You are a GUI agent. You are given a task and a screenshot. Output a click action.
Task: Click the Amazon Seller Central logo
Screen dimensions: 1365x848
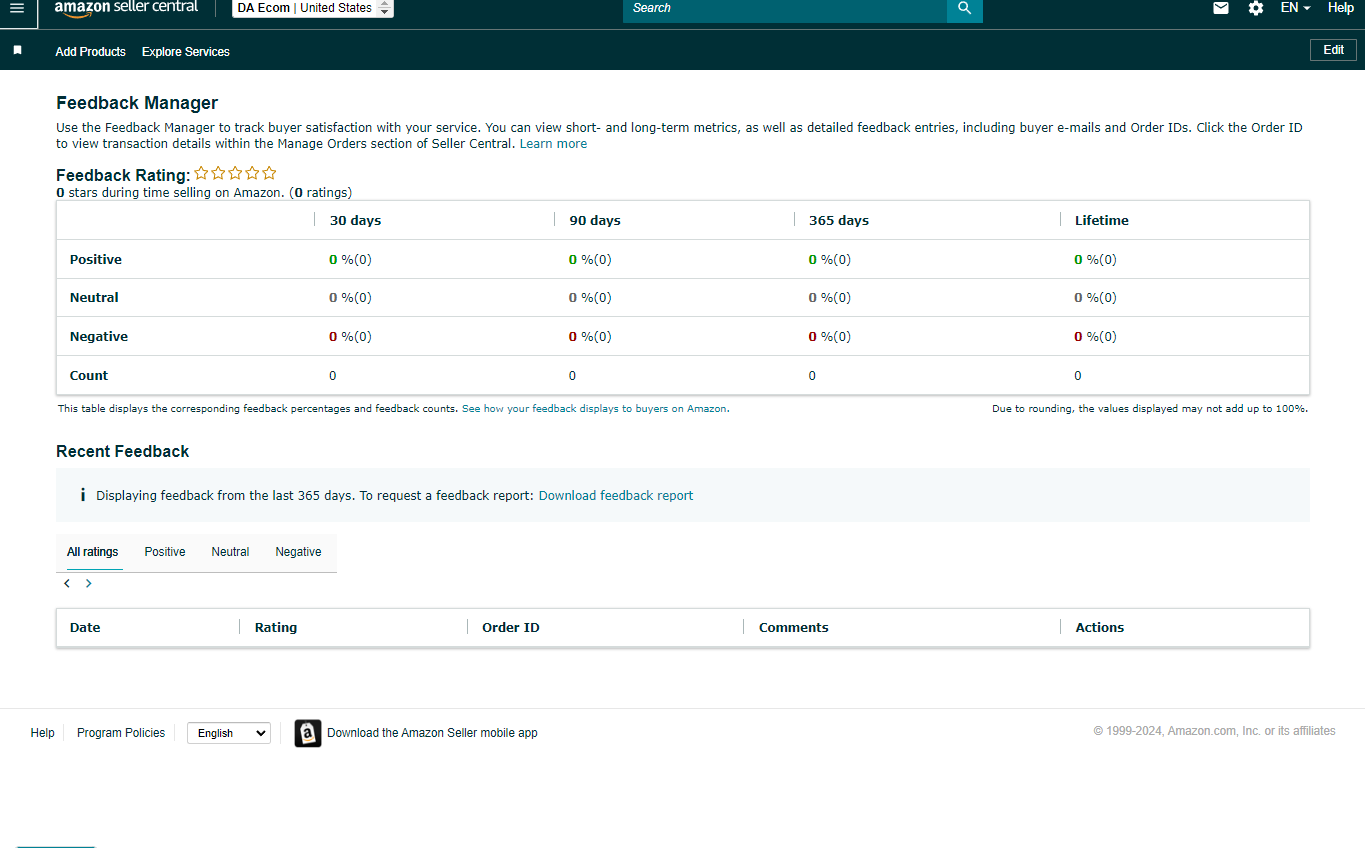coord(126,8)
